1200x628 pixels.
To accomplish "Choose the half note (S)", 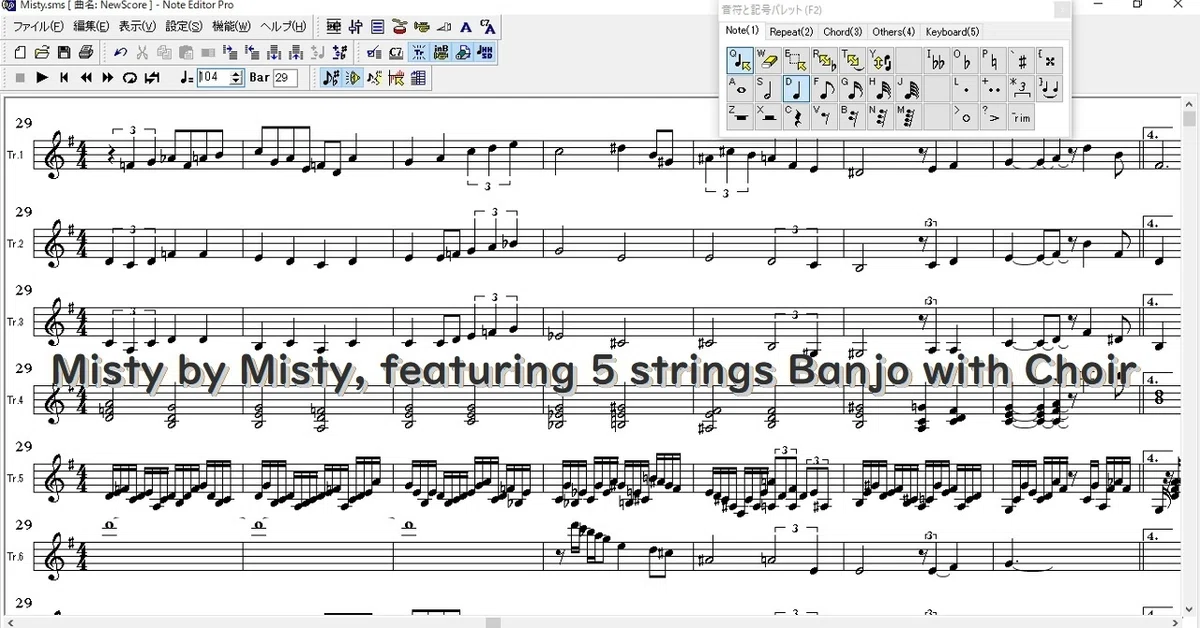I will (768, 88).
